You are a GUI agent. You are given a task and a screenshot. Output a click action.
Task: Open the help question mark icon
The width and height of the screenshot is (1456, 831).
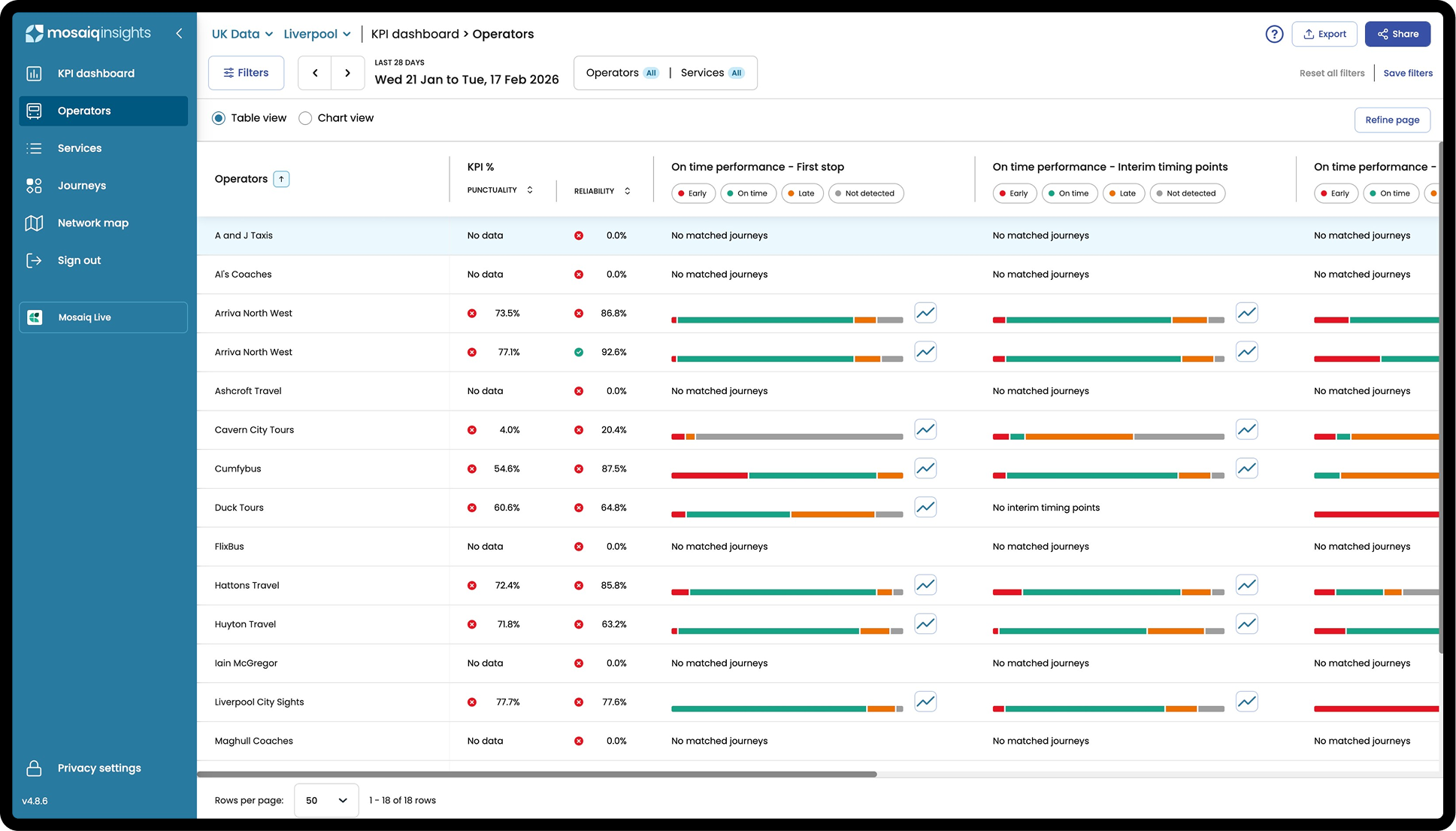(x=1274, y=34)
